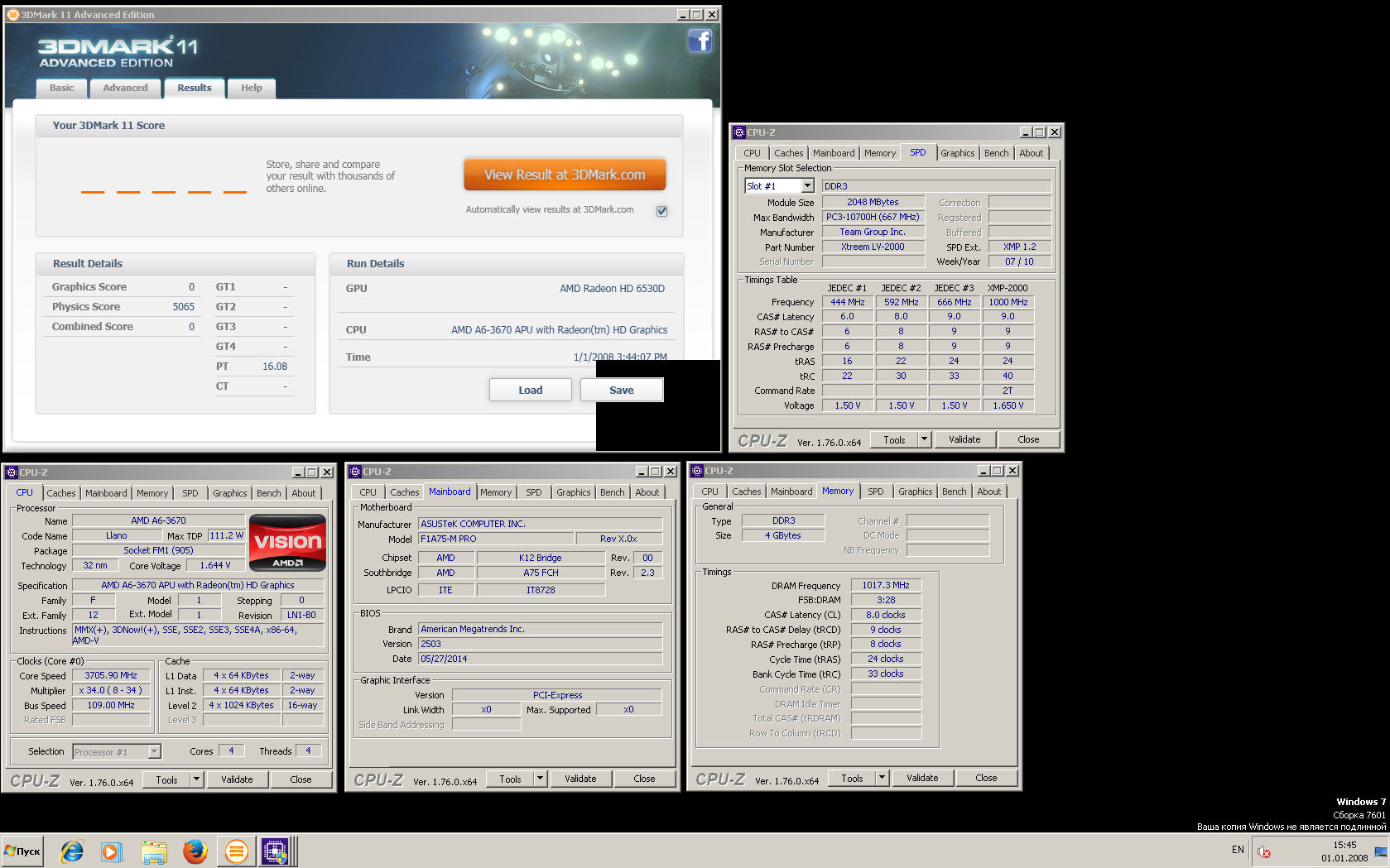Click Physics Score value 5065
This screenshot has width=1390, height=868.
tap(183, 306)
